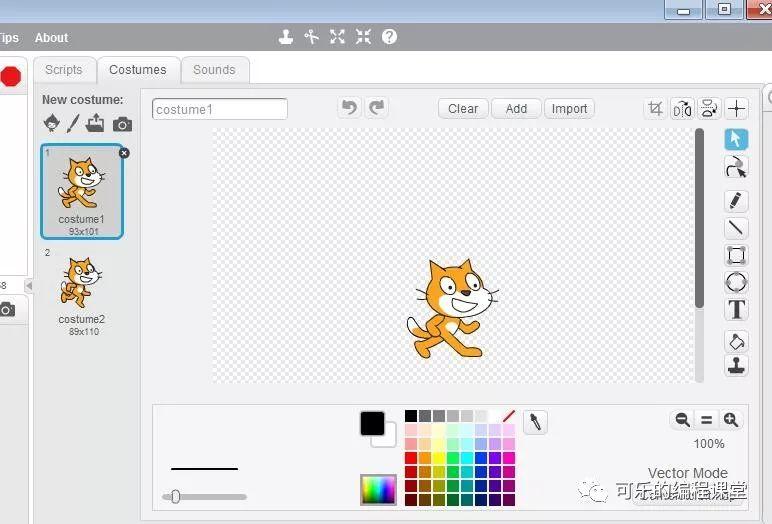Select the costume1 thumbnail
772x524 pixels.
click(x=82, y=191)
